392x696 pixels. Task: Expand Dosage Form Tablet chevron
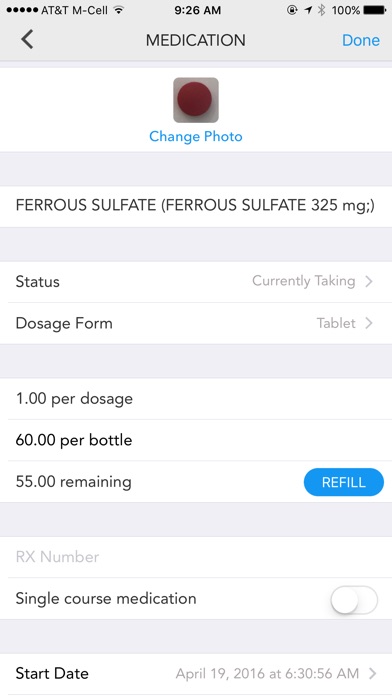368,323
